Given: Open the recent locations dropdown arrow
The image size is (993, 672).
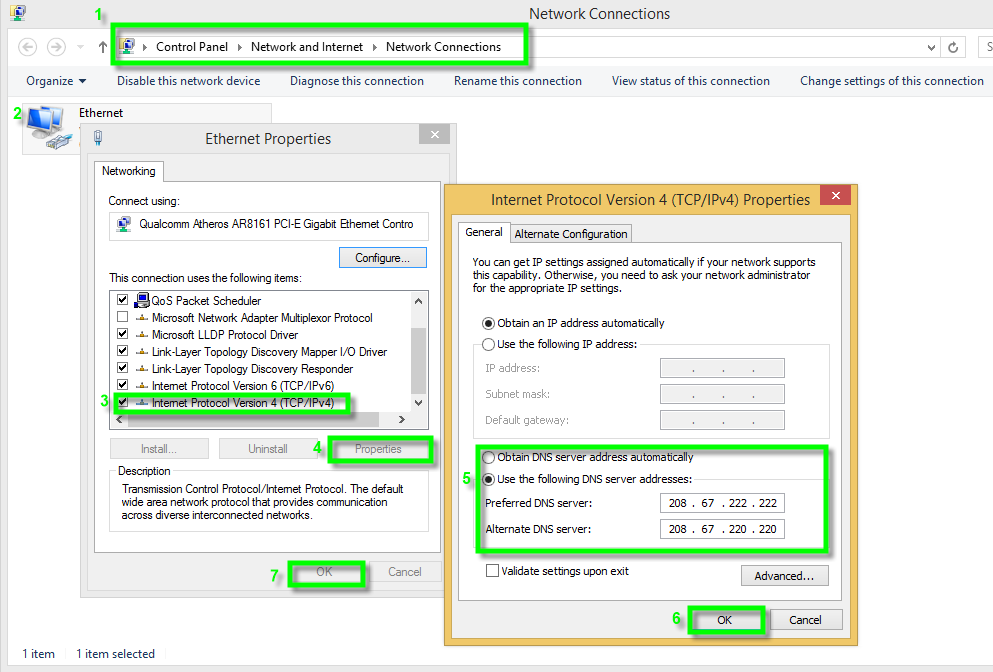Looking at the screenshot, I should pos(80,47).
